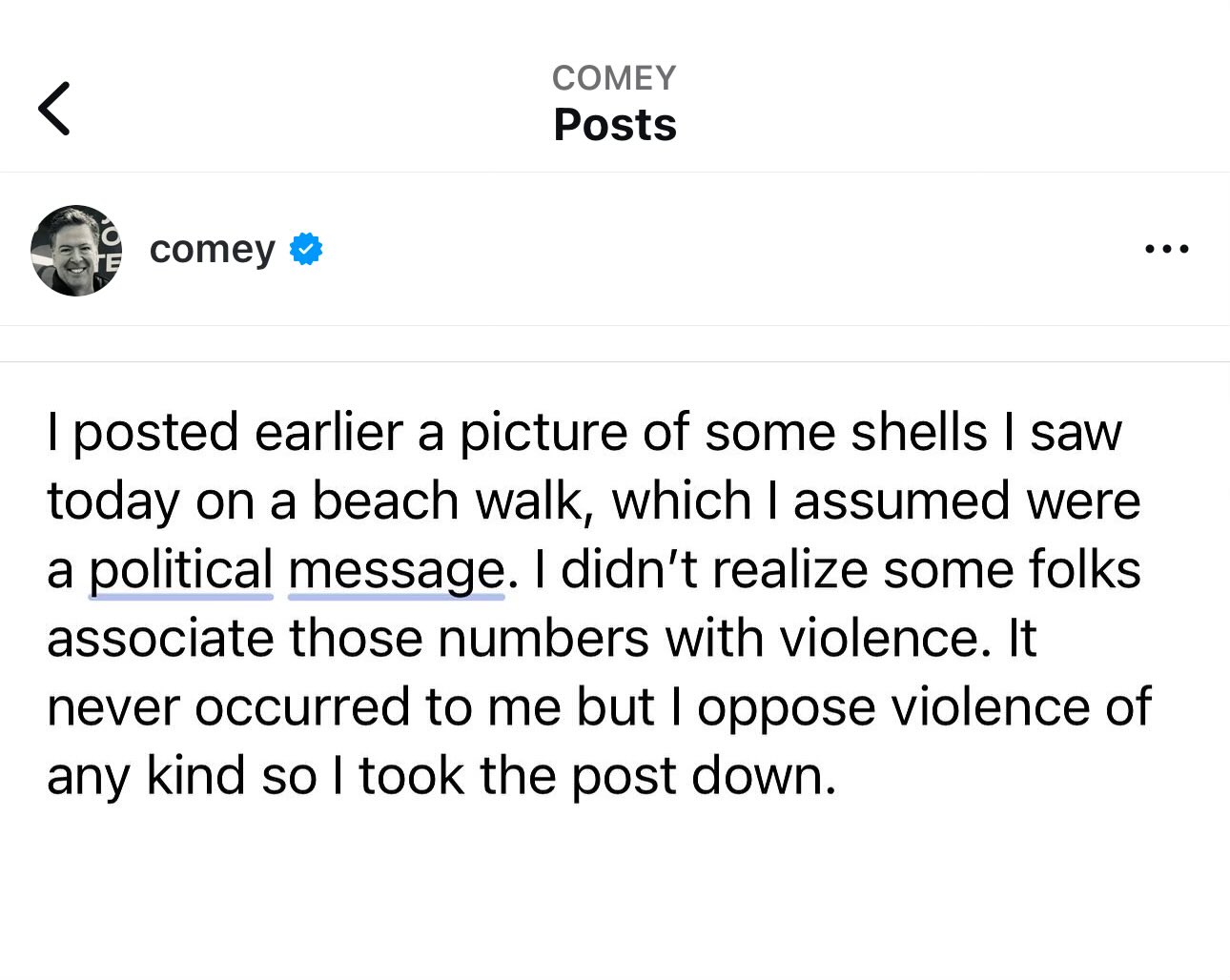Click the line beginning 'I posted earlier'

[584, 433]
